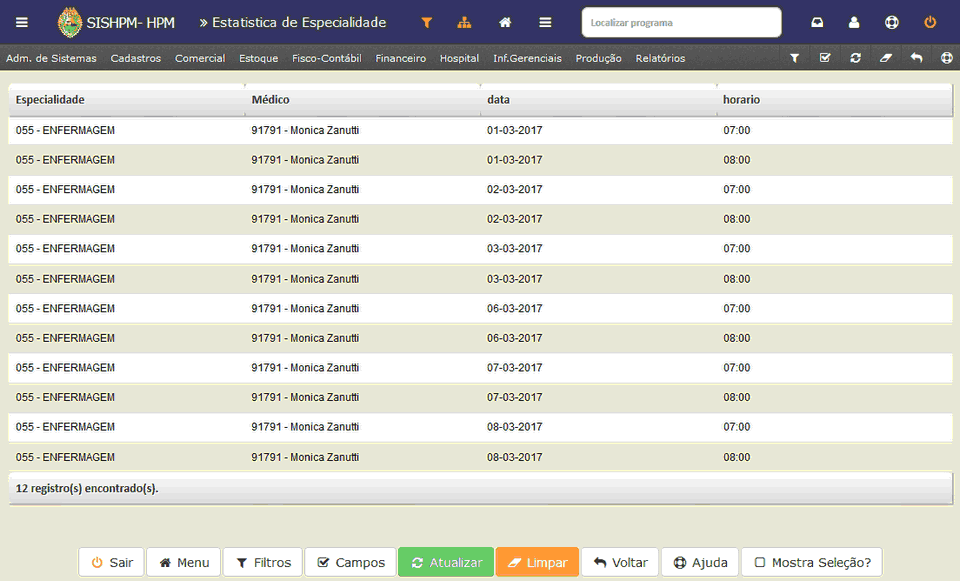Open the Financeiro menu
960x581 pixels.
(x=400, y=58)
